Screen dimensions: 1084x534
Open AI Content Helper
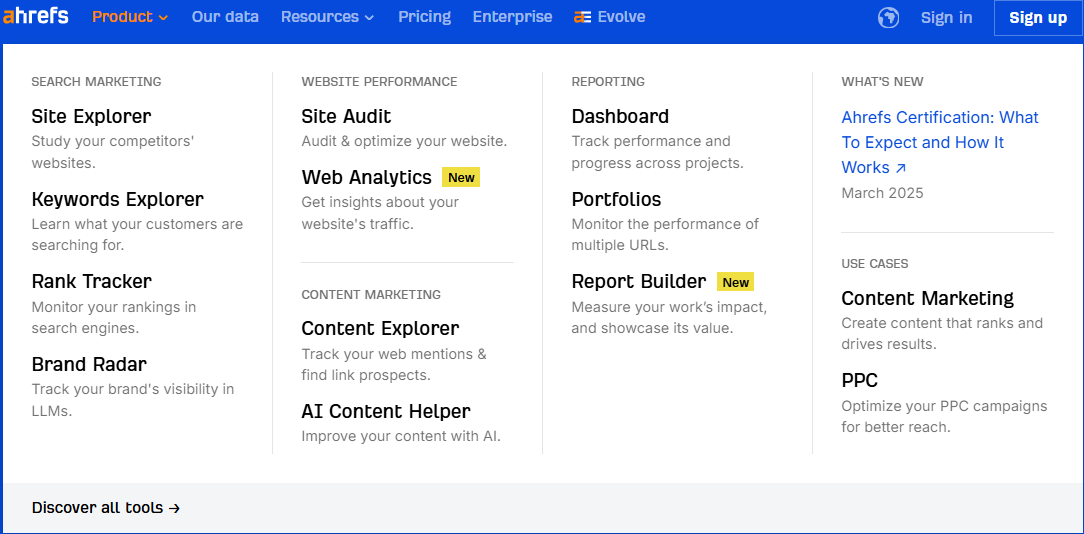tap(386, 411)
